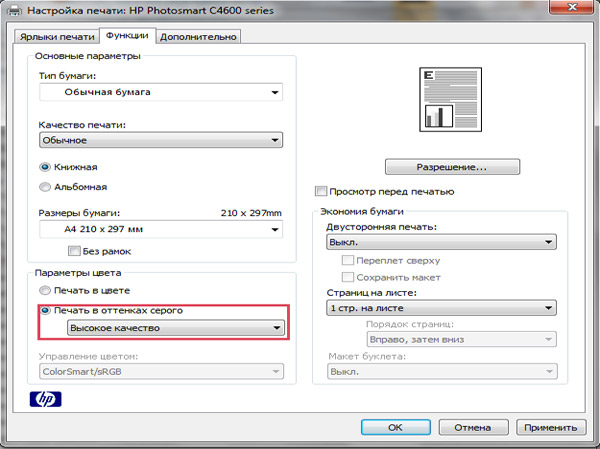Open the Высокое качество grayscale dropdown
The image size is (600, 449).
176,328
